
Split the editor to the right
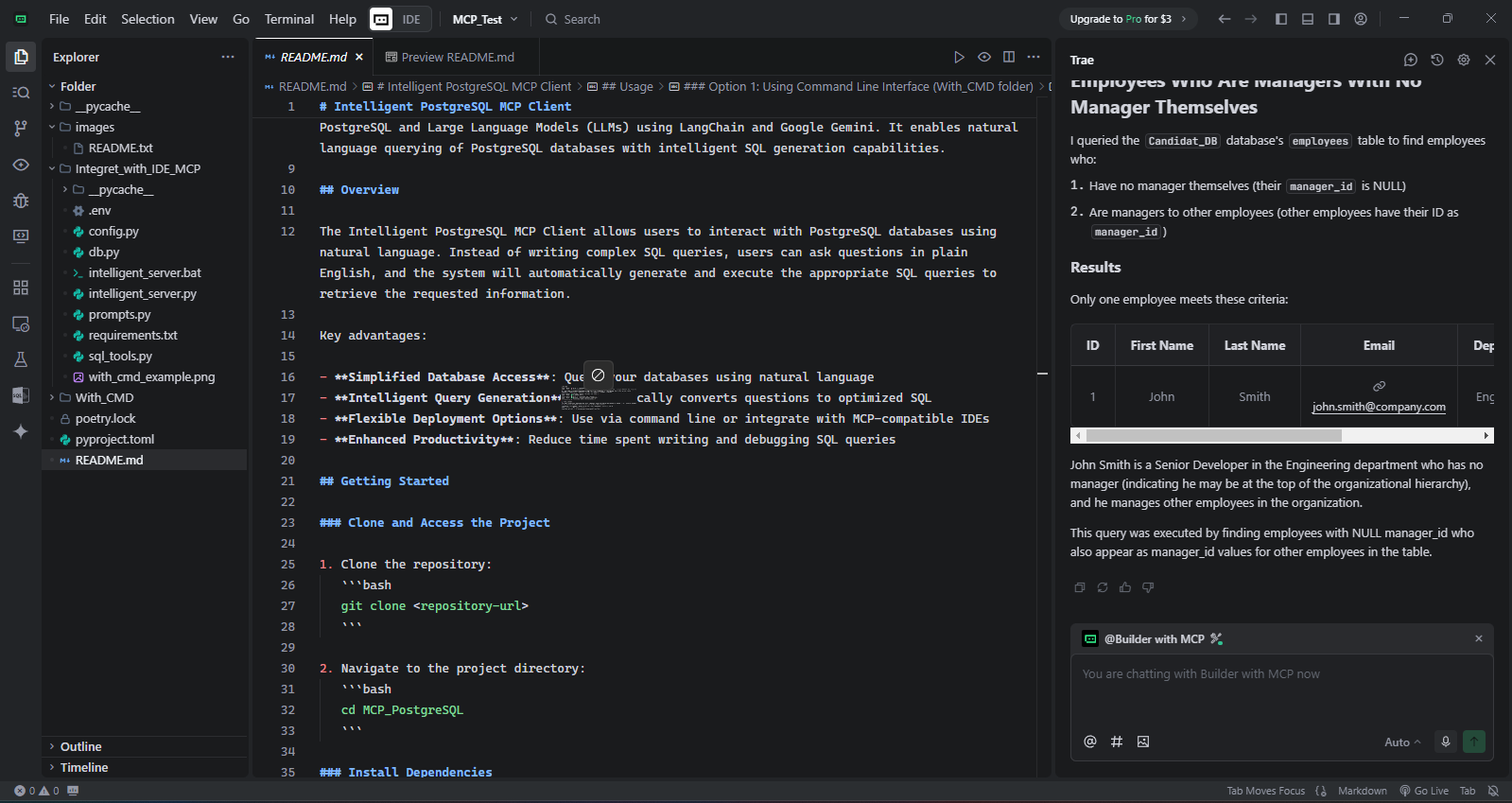1009,57
